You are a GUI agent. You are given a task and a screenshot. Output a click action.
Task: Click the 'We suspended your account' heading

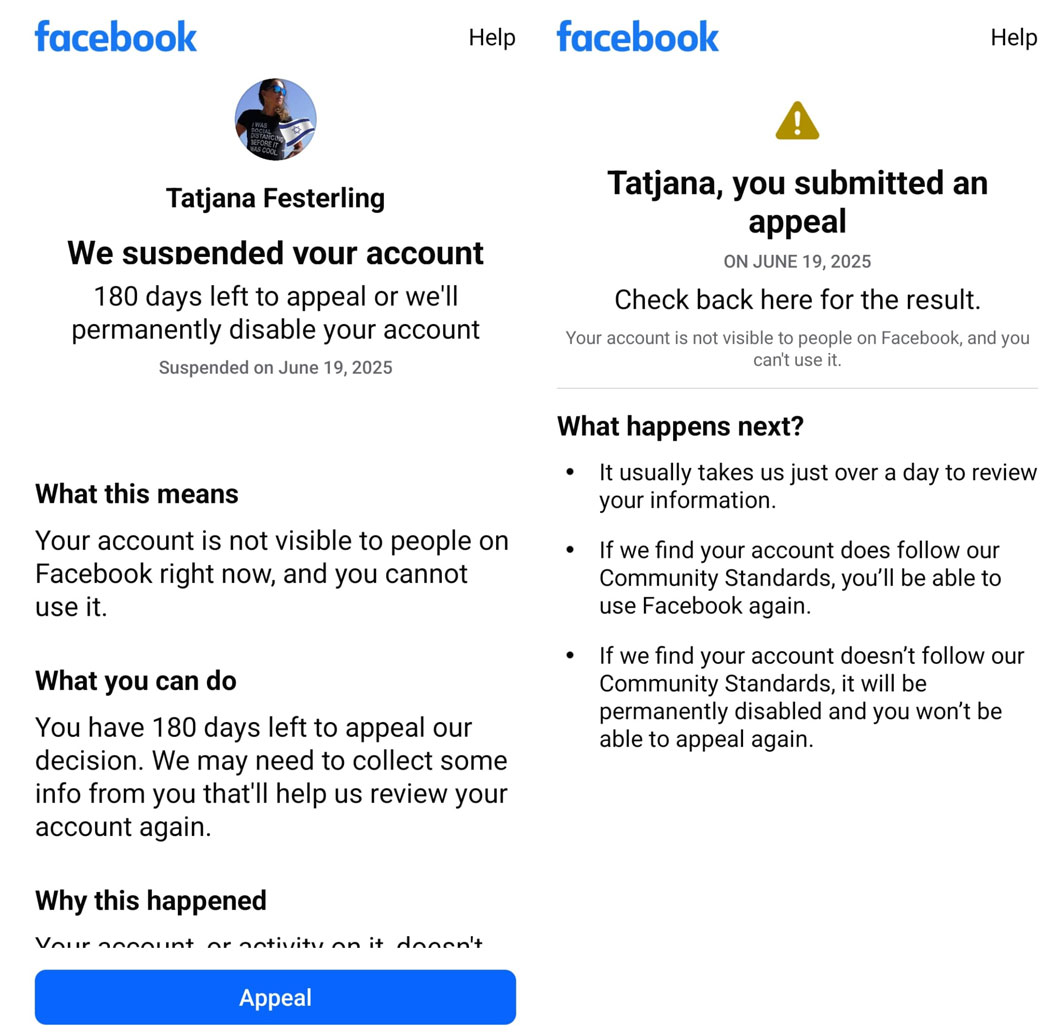coord(275,253)
